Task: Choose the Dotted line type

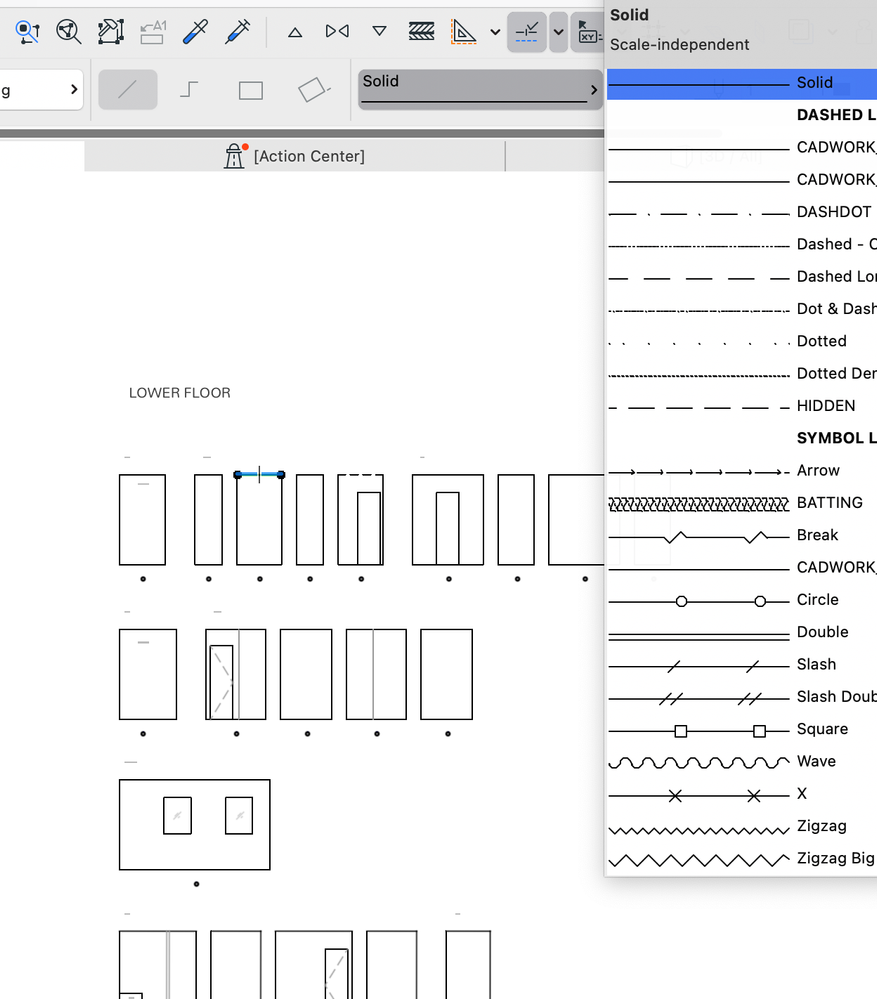Action: coord(740,341)
